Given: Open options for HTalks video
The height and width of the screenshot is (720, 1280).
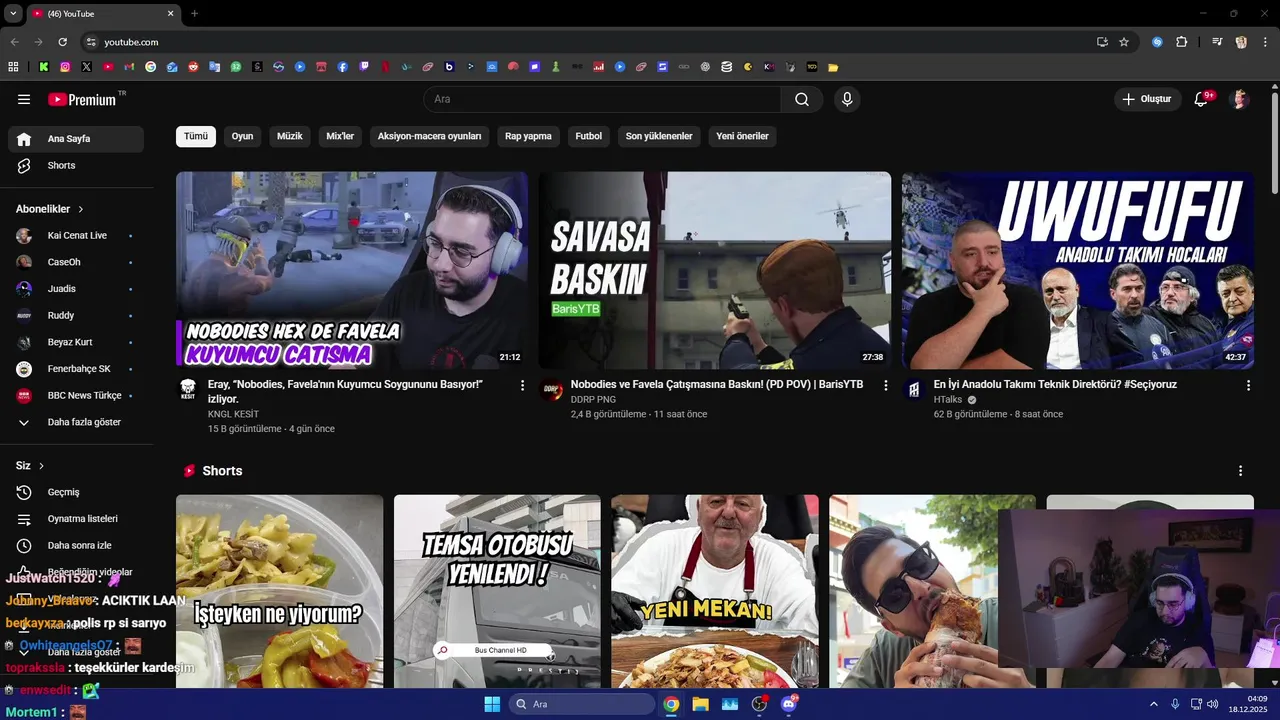Looking at the screenshot, I should pos(1248,385).
